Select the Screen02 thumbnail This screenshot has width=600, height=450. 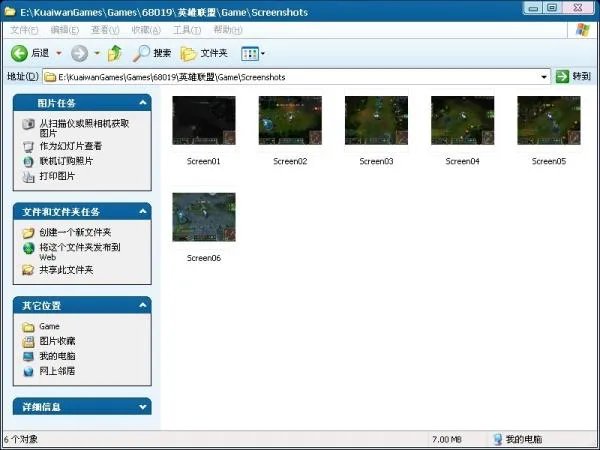(x=290, y=121)
